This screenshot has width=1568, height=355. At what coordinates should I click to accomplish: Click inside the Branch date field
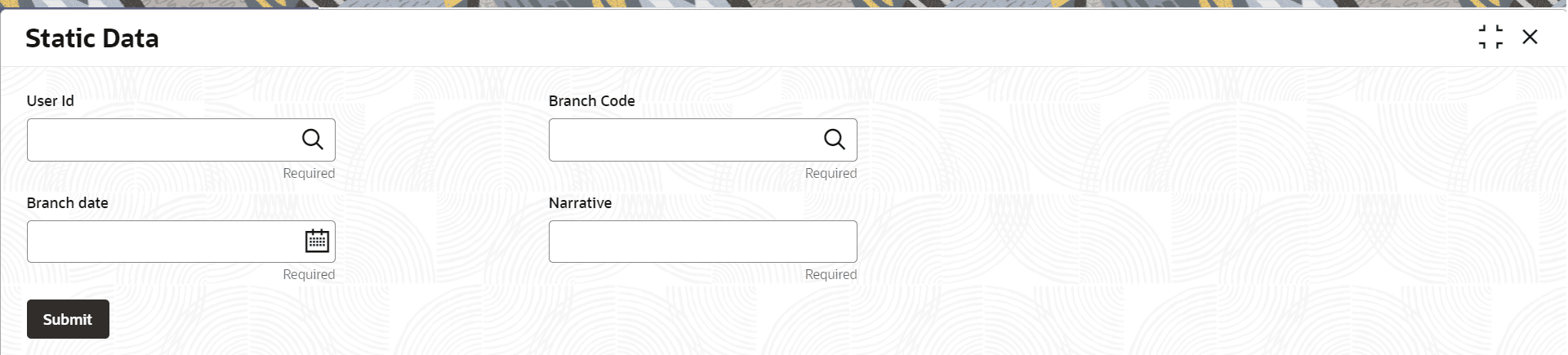tap(163, 241)
